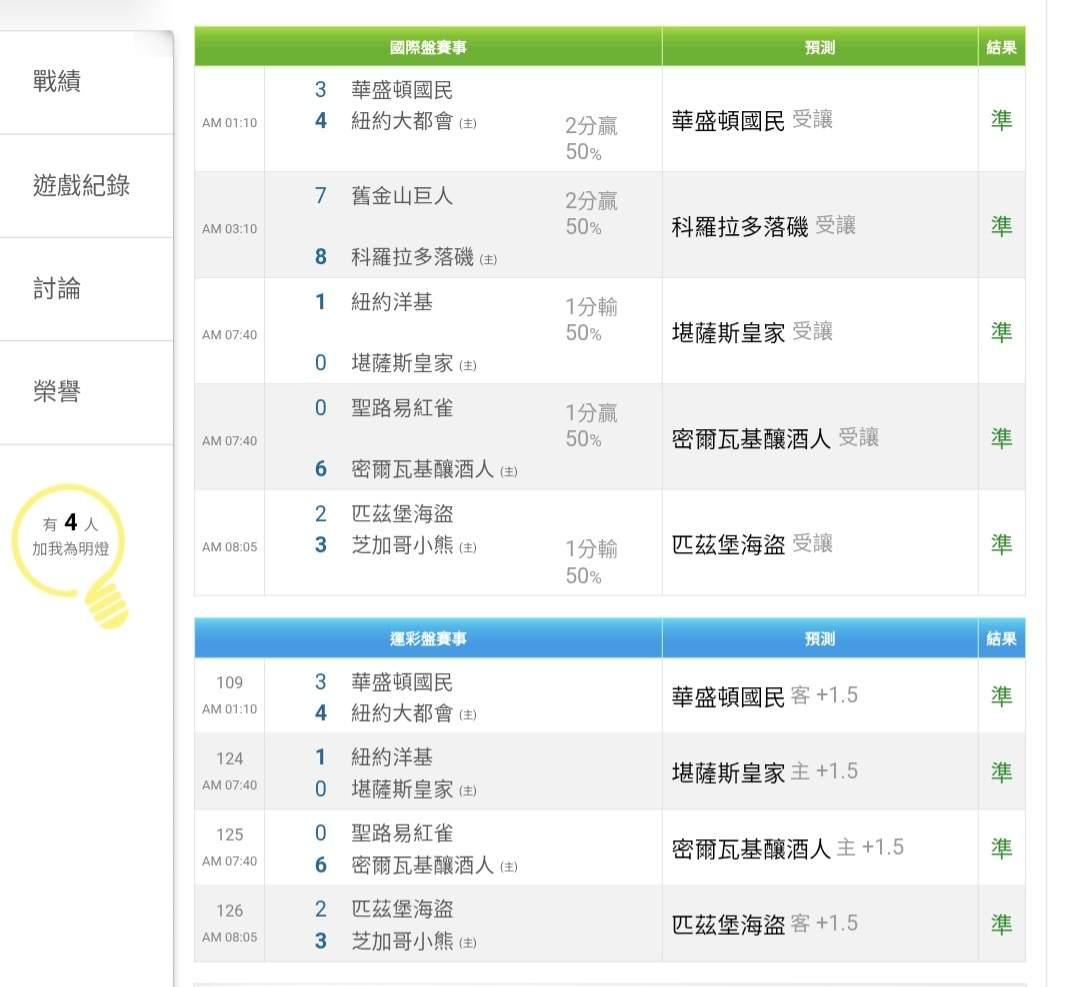Click 華盛頓國民 客 +1.5 prediction
This screenshot has width=1080, height=987.
[x=764, y=696]
